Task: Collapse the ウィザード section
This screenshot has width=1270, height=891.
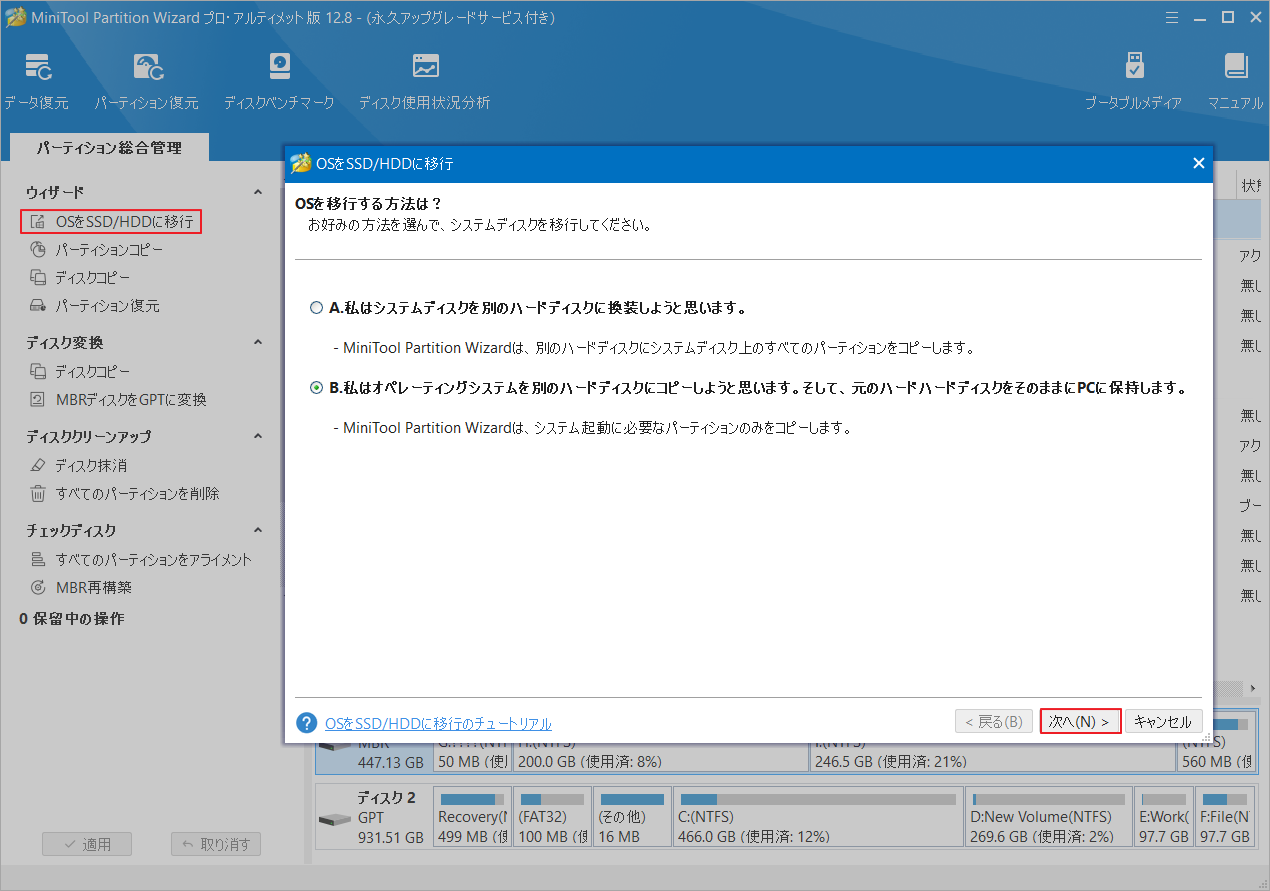Action: pyautogui.click(x=257, y=192)
